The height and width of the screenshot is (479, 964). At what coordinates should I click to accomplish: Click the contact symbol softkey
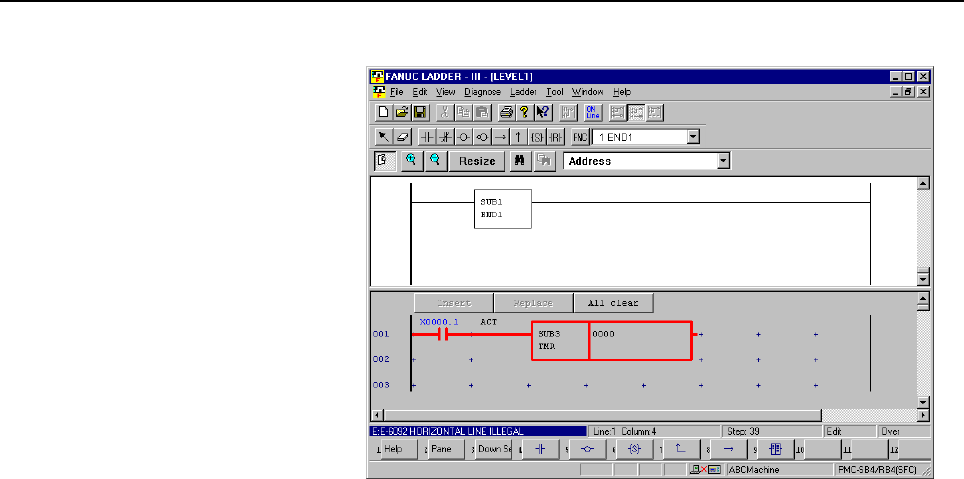coord(541,449)
